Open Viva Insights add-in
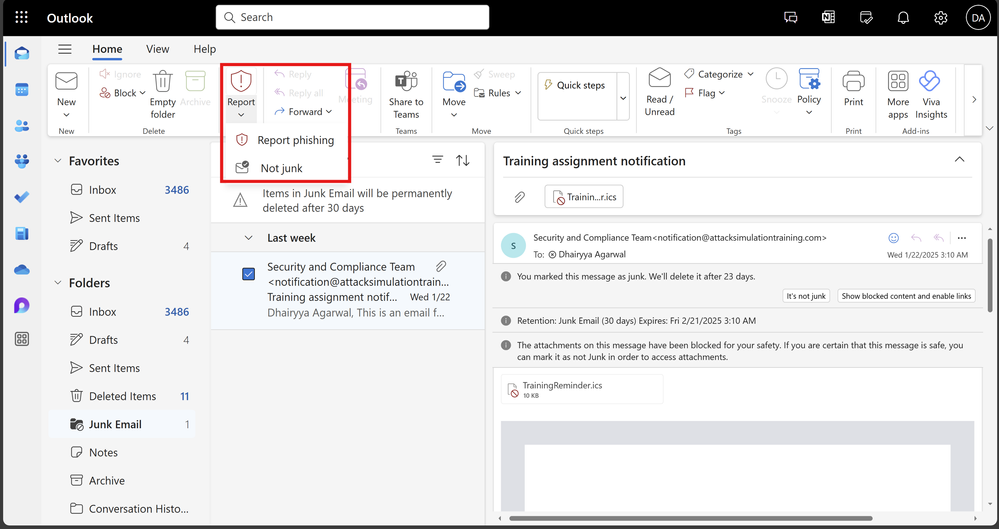 coord(930,81)
